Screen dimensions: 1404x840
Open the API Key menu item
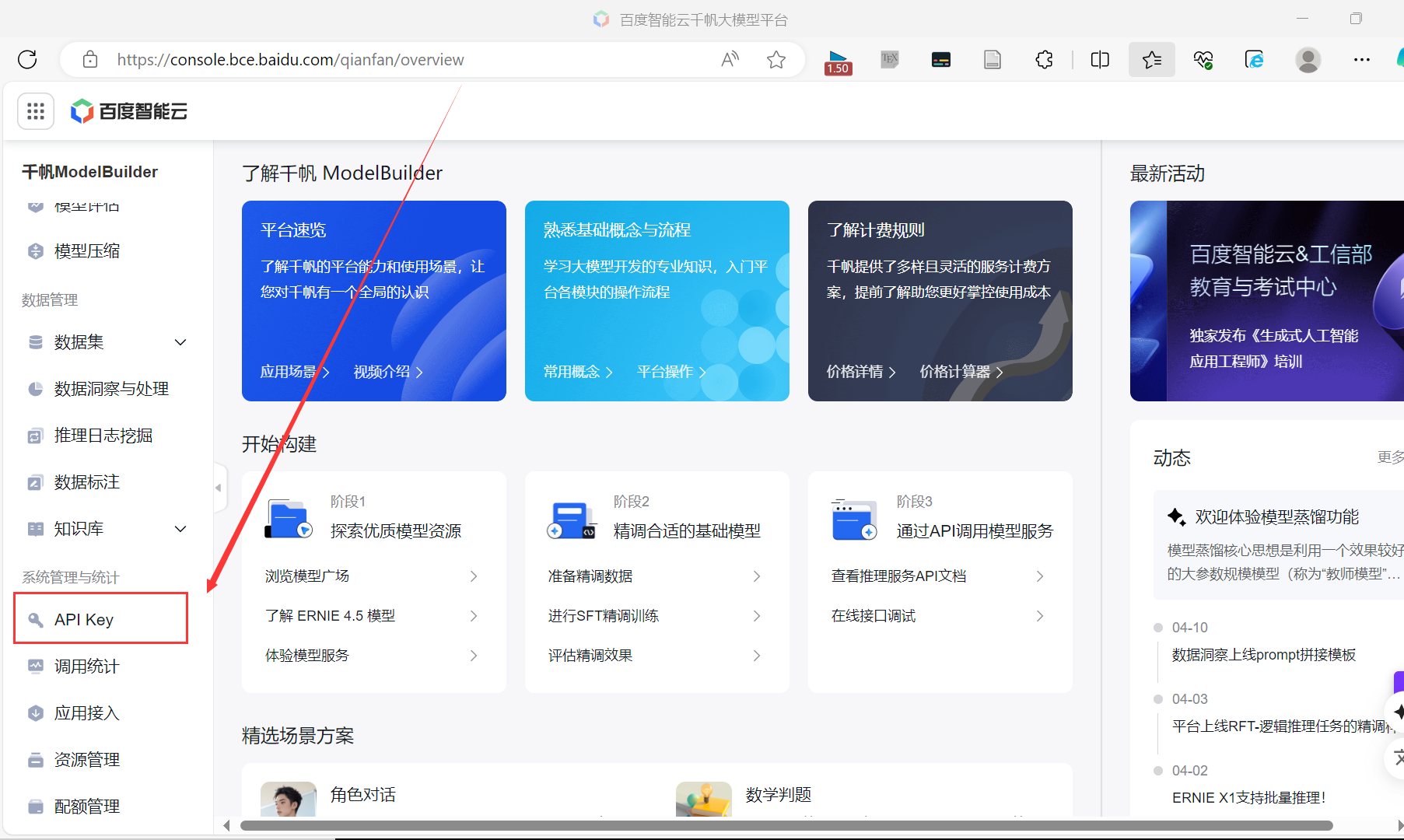click(101, 618)
